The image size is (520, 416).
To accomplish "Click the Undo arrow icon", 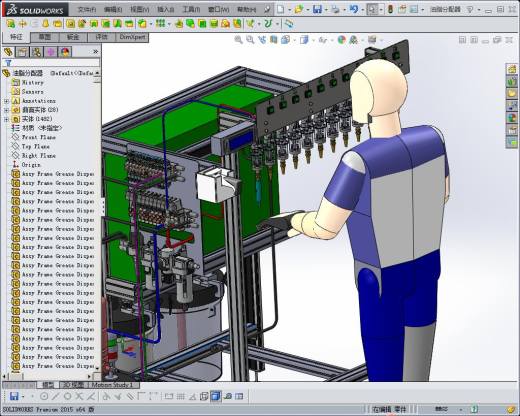I will click(x=353, y=9).
